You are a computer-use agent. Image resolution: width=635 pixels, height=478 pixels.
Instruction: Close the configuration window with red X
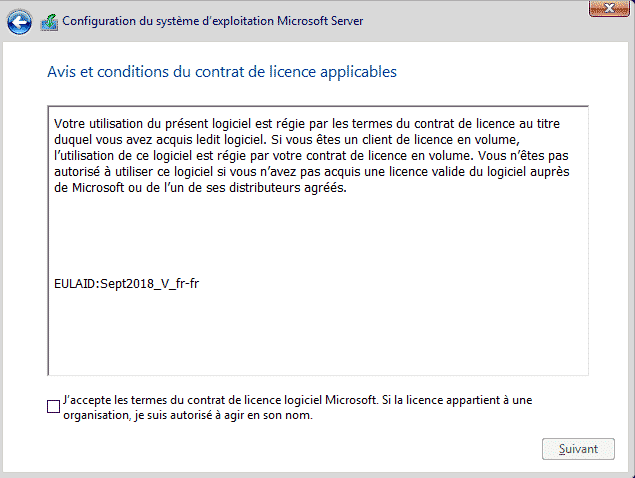[602, 8]
